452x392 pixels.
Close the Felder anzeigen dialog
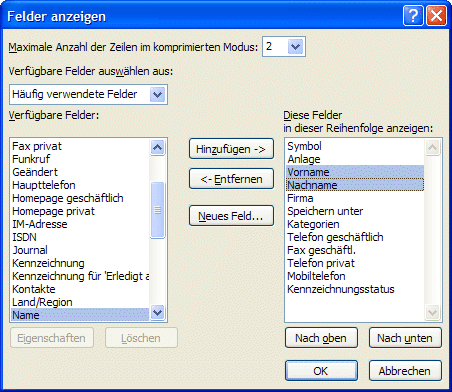click(x=436, y=15)
